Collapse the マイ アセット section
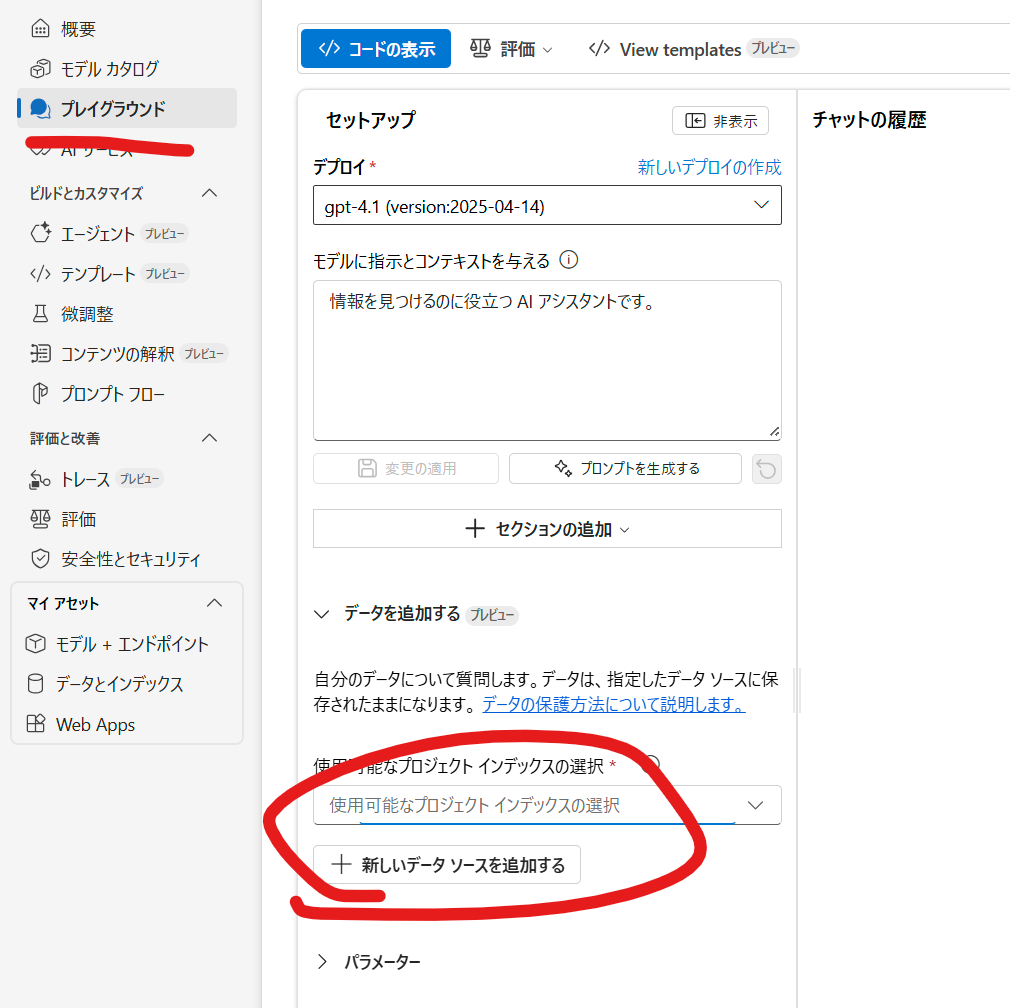Viewport: 1010px width, 1008px height. pos(214,604)
